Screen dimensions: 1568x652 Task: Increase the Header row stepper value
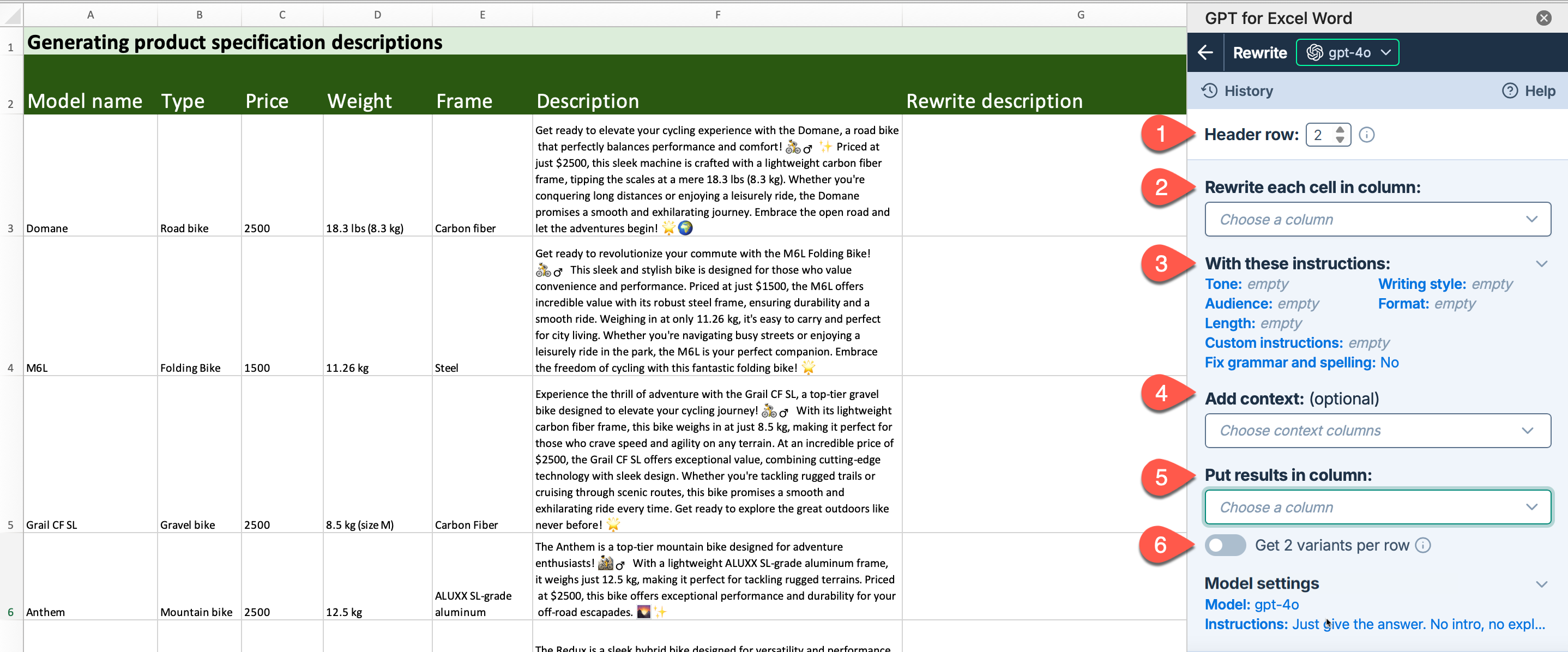pos(1340,130)
